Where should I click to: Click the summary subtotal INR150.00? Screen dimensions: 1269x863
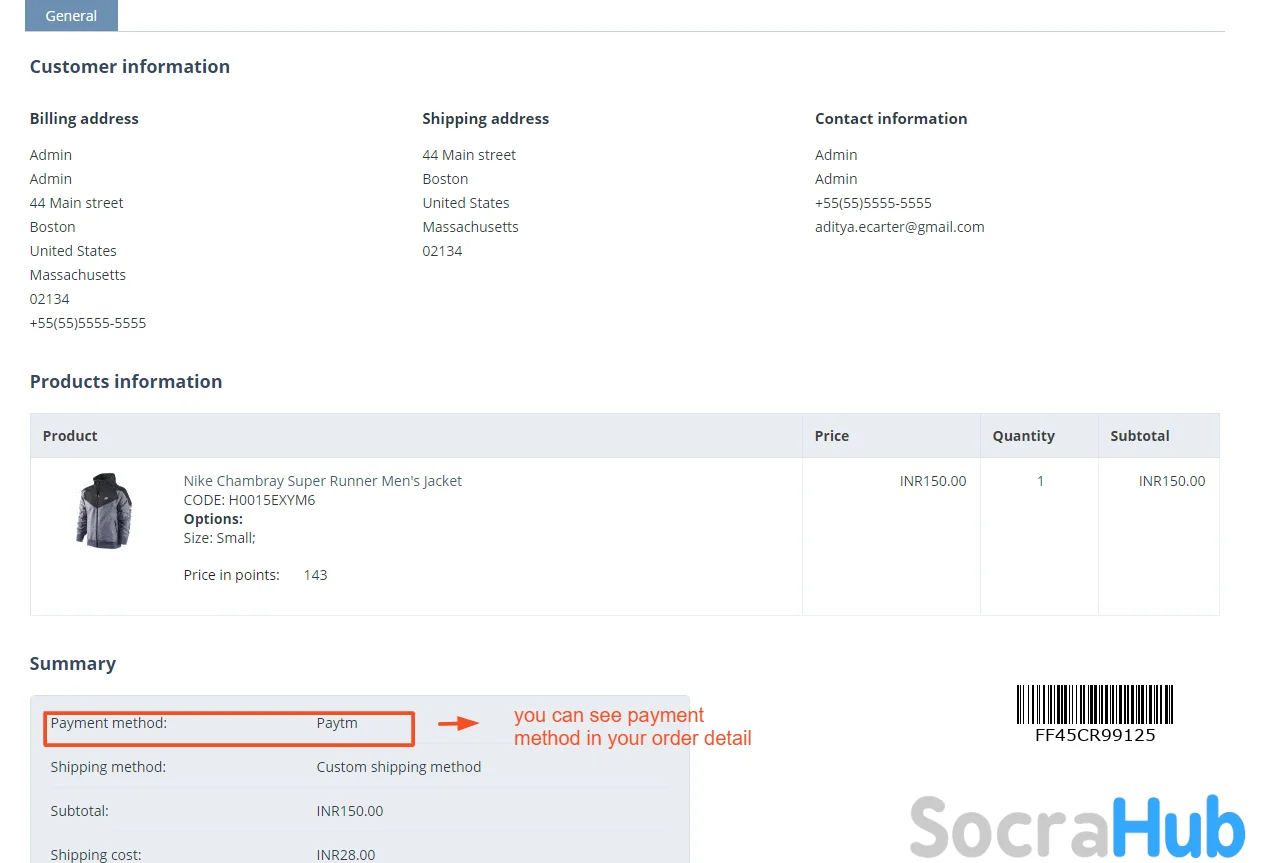(350, 811)
